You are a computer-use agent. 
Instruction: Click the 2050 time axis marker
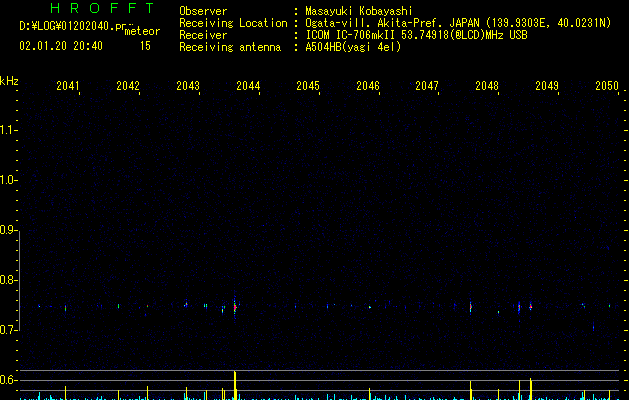pos(607,86)
